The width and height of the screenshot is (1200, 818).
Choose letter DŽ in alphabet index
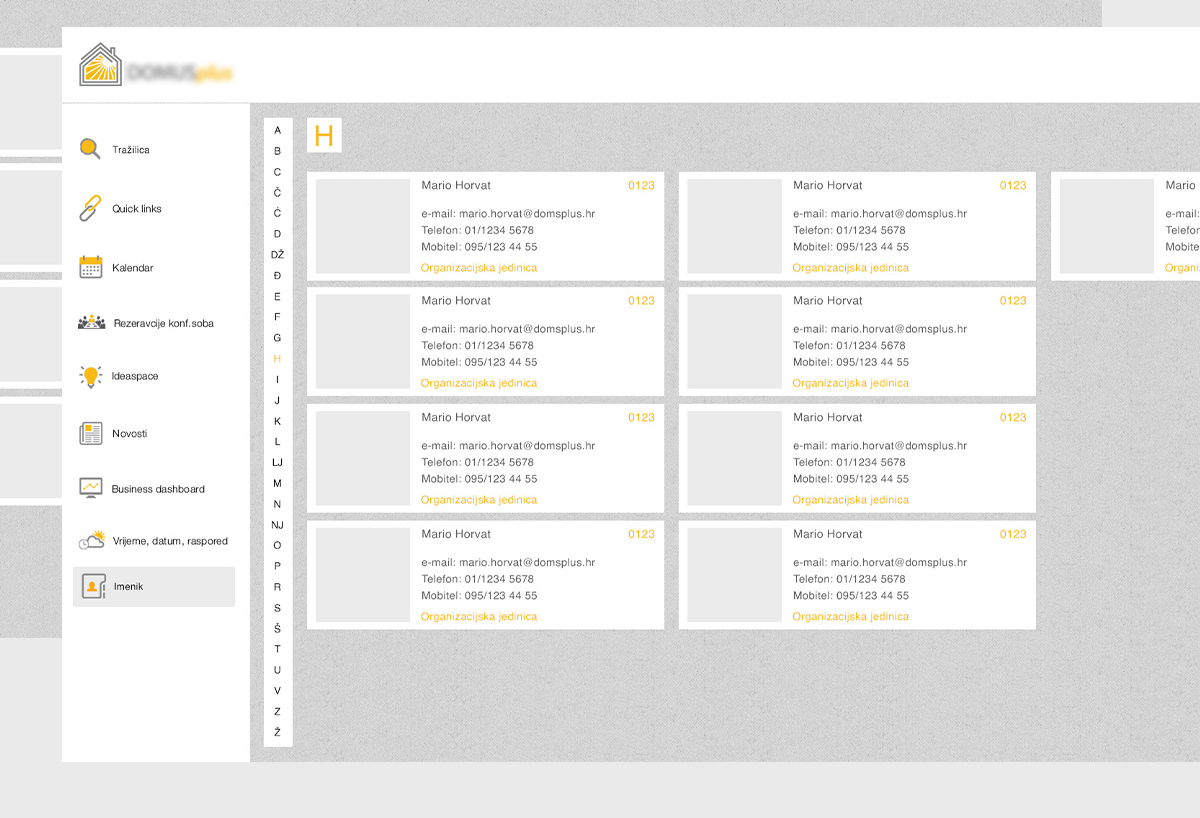pyautogui.click(x=278, y=255)
